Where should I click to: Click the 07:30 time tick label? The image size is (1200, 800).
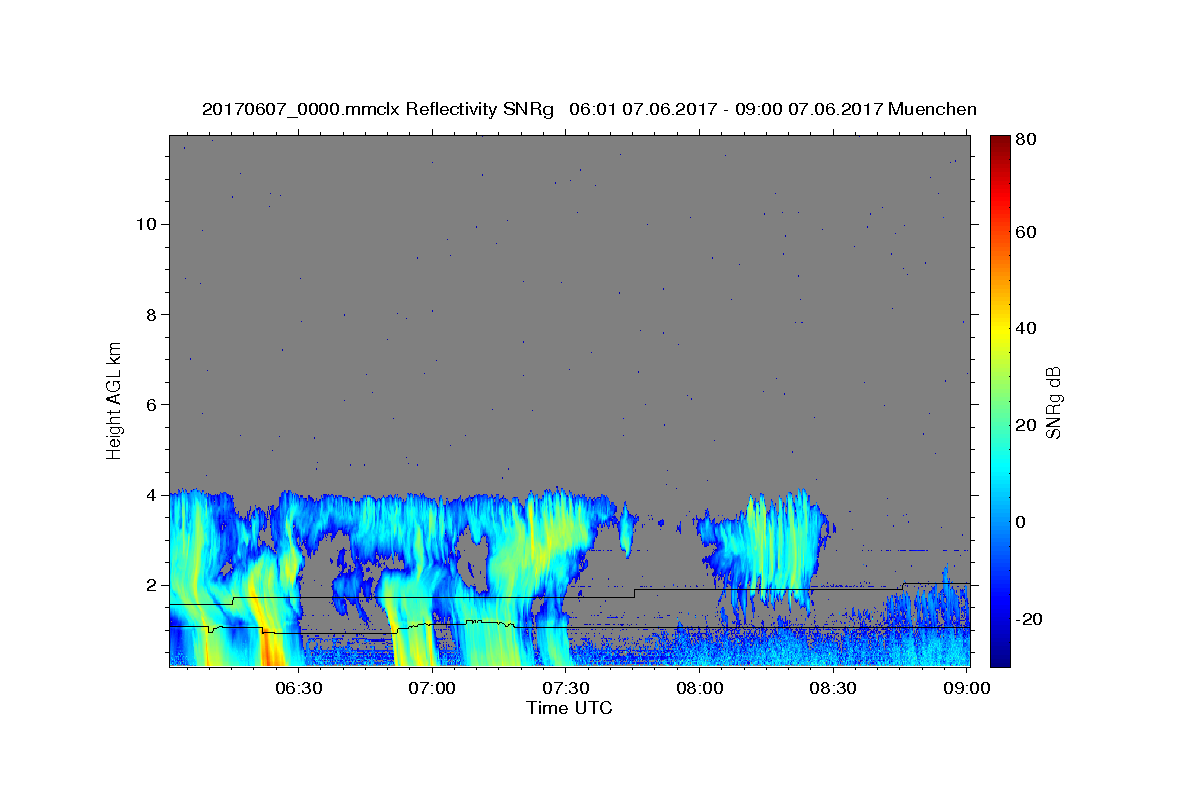[566, 688]
